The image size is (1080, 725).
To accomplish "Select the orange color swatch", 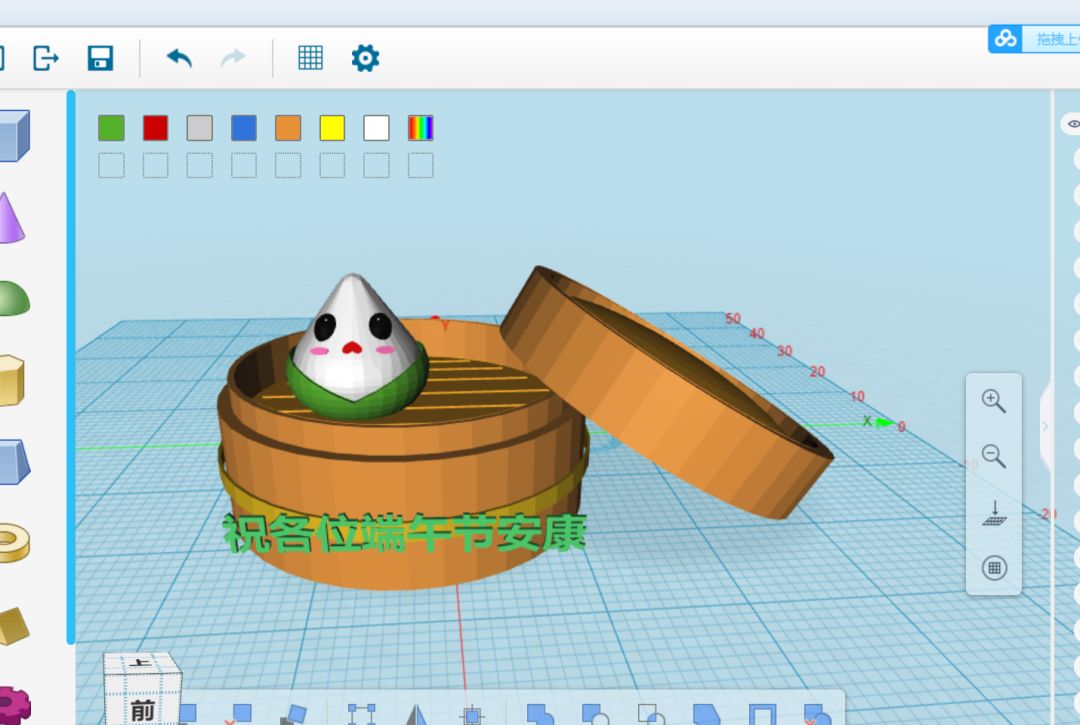I will click(288, 128).
